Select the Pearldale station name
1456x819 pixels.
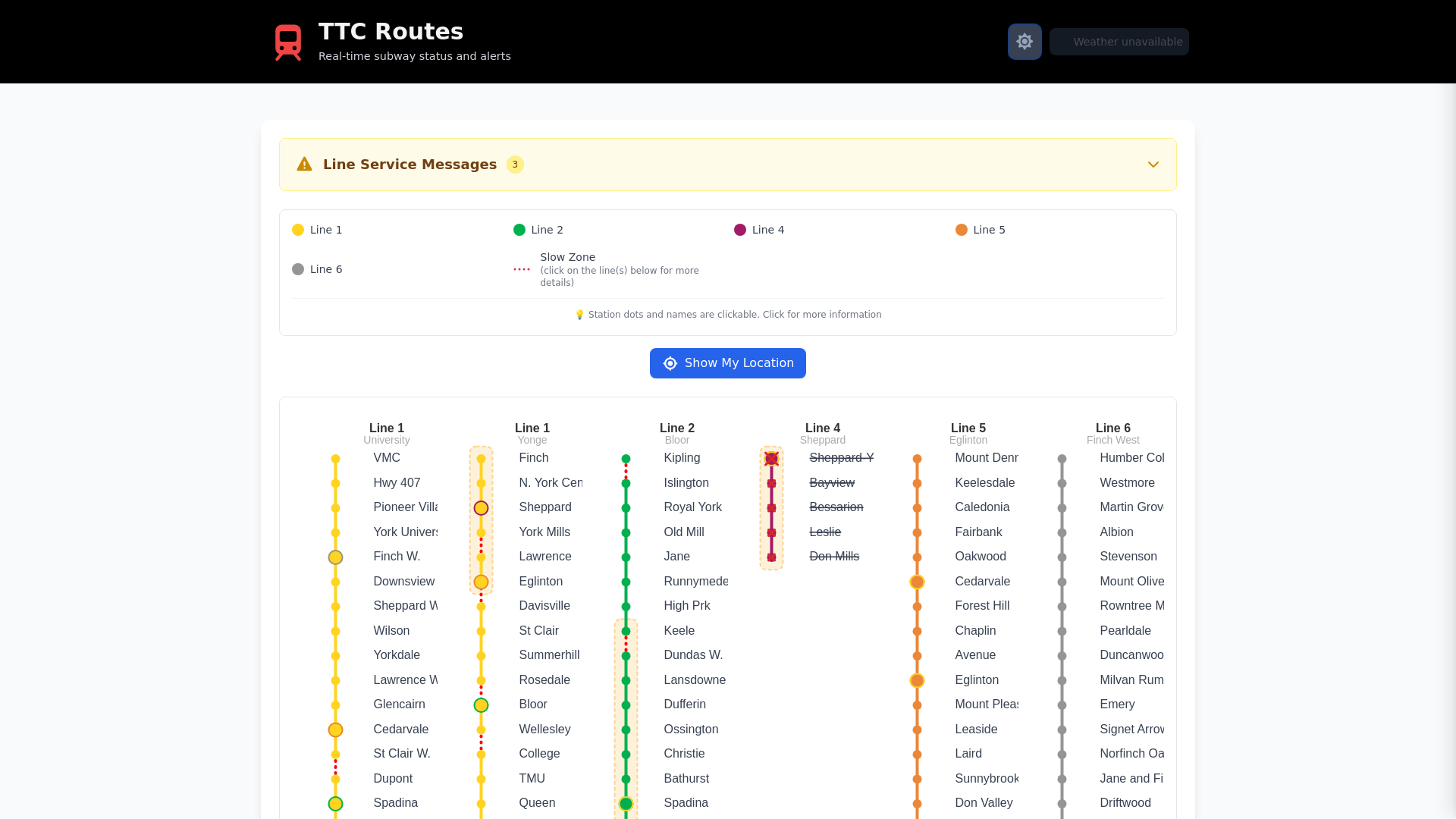[1125, 631]
